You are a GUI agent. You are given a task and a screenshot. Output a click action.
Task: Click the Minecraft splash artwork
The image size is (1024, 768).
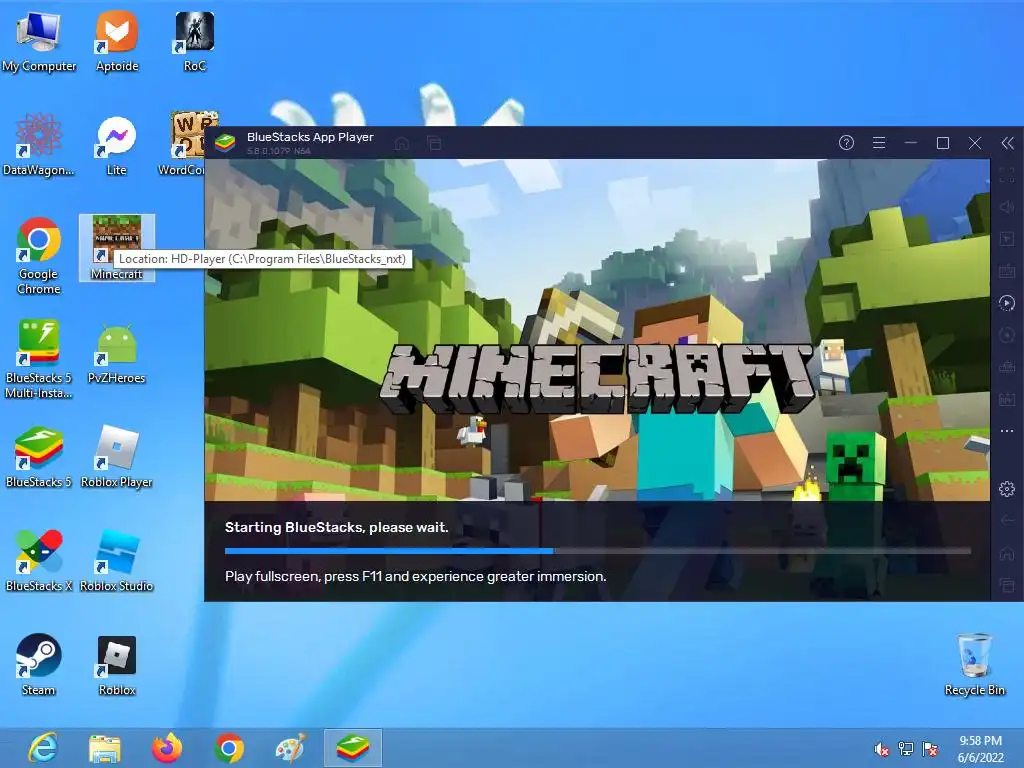[597, 330]
